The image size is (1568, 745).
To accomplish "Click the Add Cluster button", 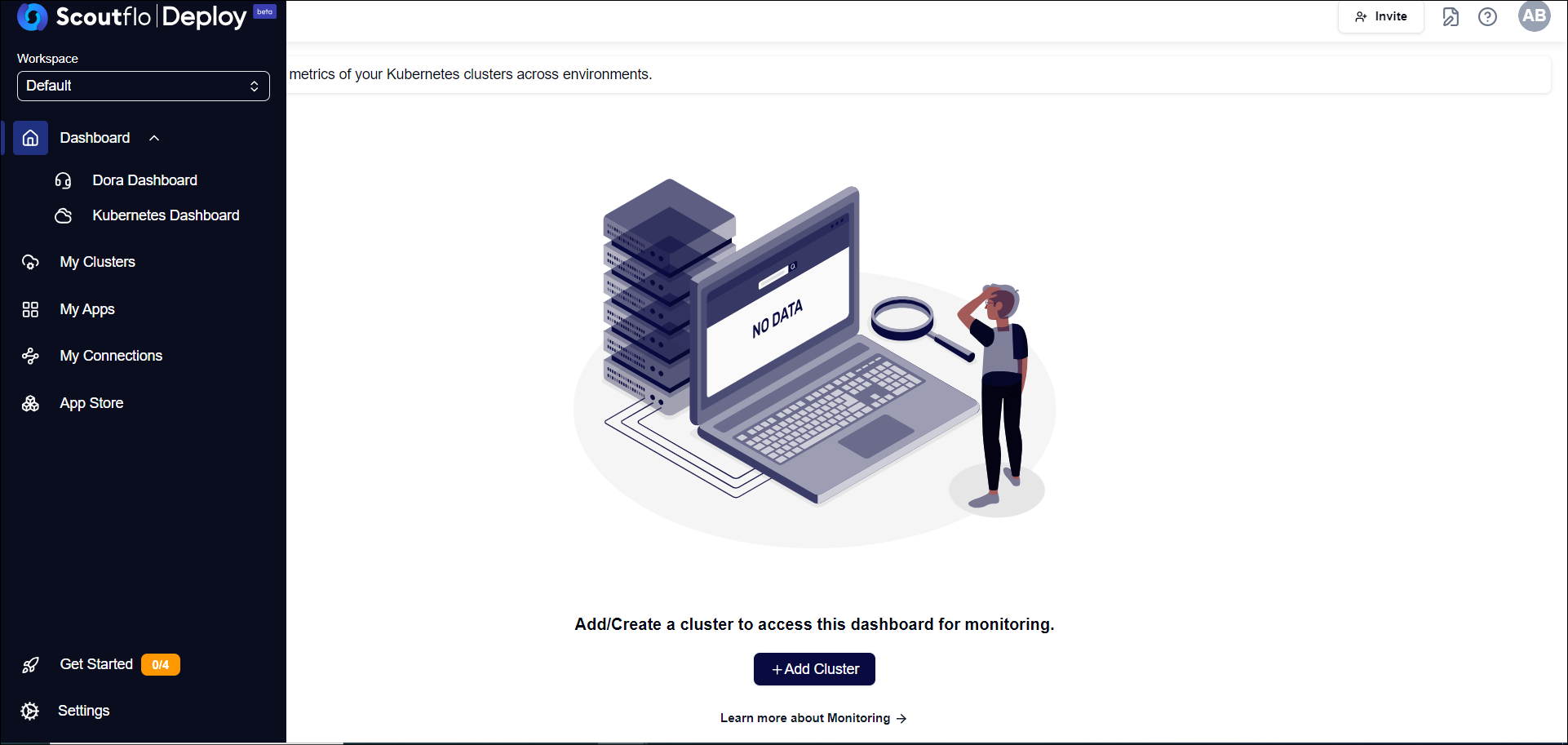I will tap(814, 669).
